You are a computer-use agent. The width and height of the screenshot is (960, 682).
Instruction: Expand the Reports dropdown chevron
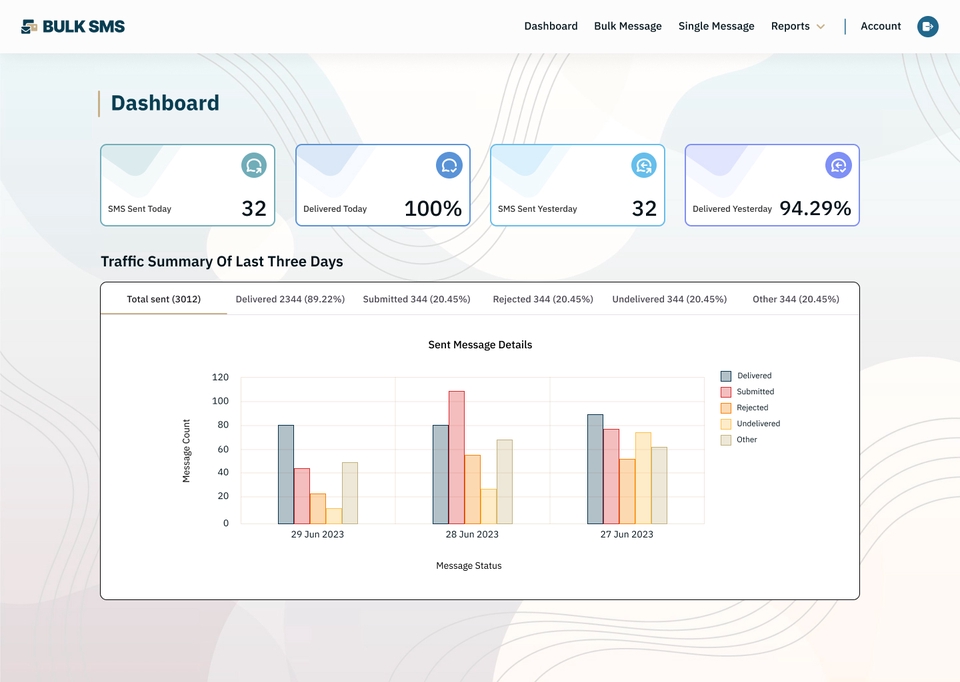[821, 26]
